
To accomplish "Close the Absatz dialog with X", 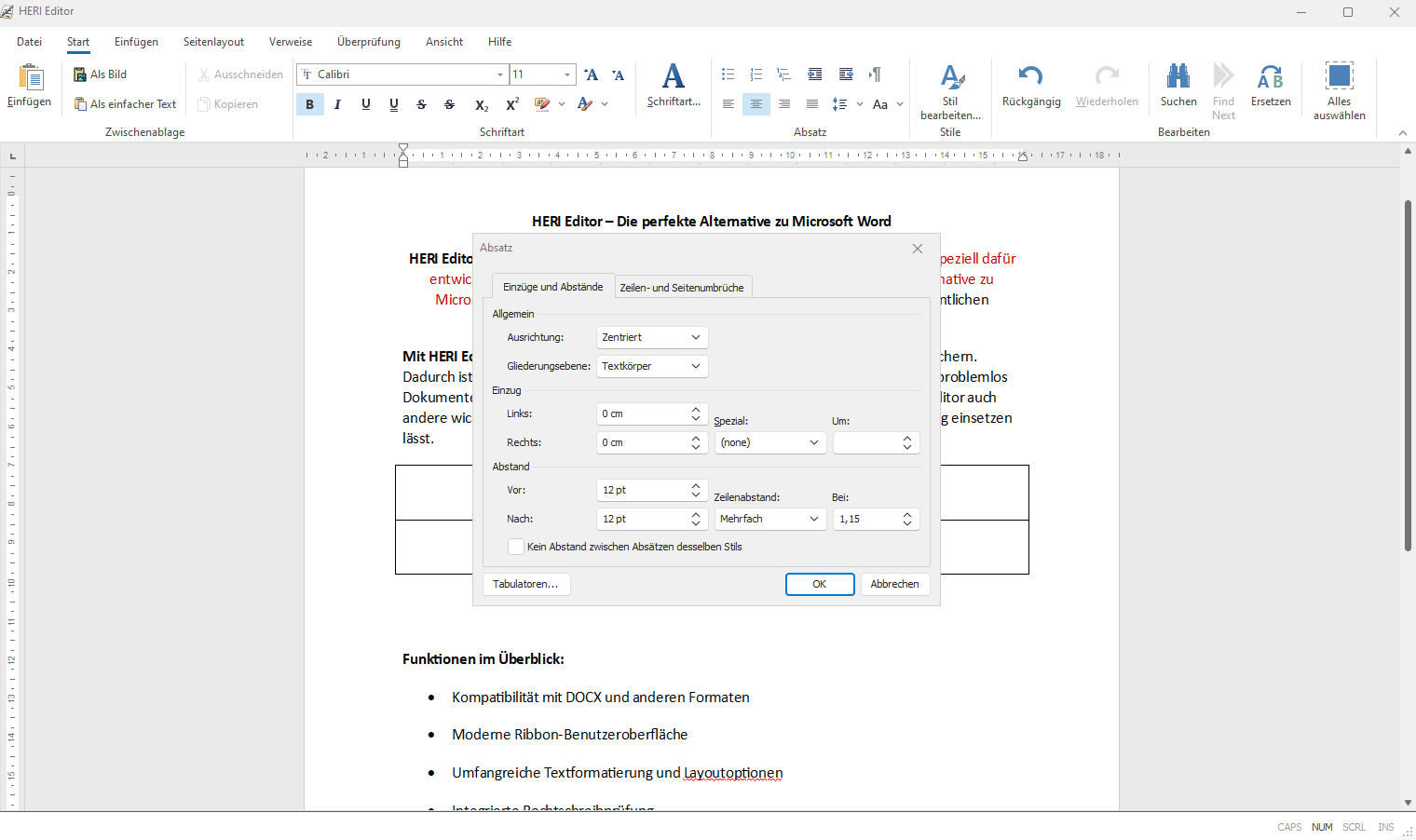I will pyautogui.click(x=918, y=249).
